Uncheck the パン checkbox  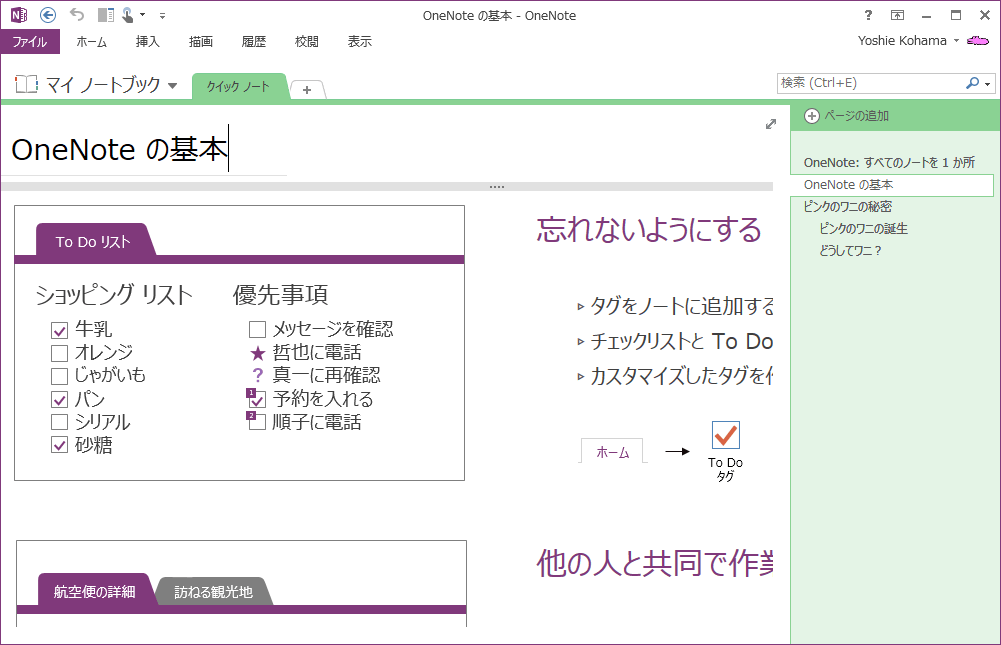click(59, 400)
